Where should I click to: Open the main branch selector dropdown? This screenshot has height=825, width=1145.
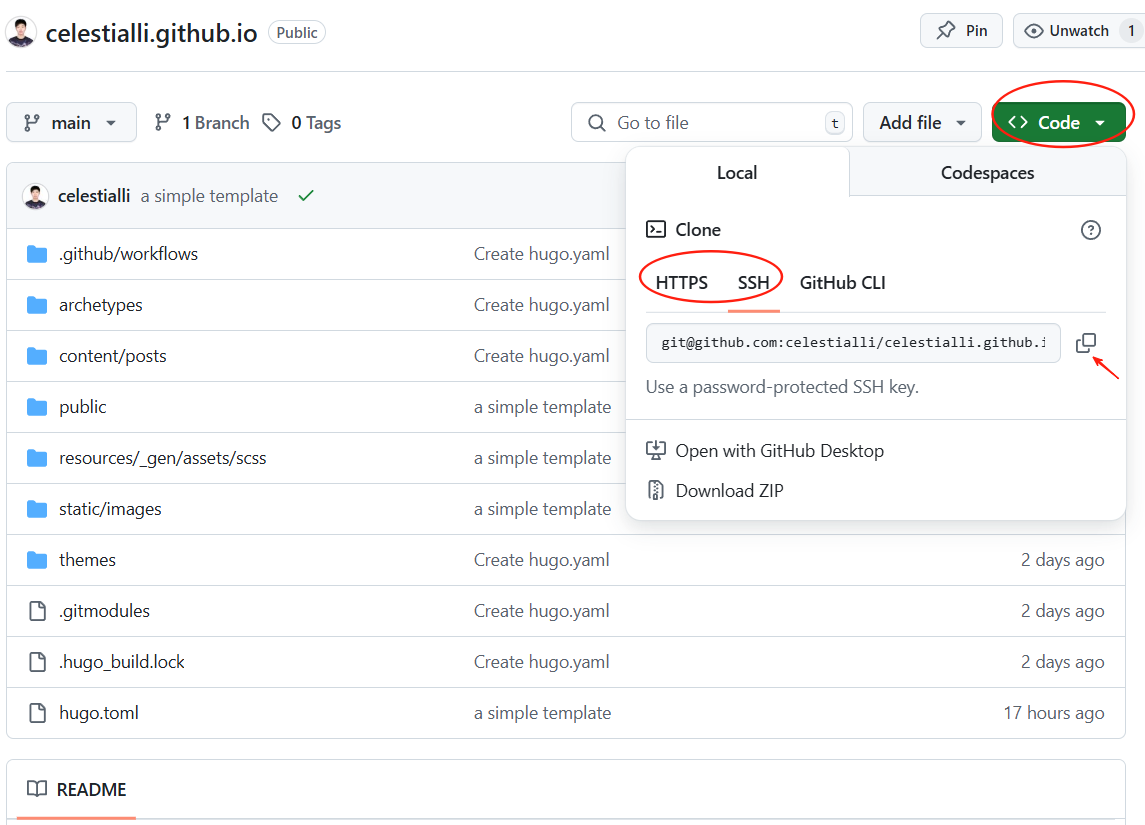71,122
